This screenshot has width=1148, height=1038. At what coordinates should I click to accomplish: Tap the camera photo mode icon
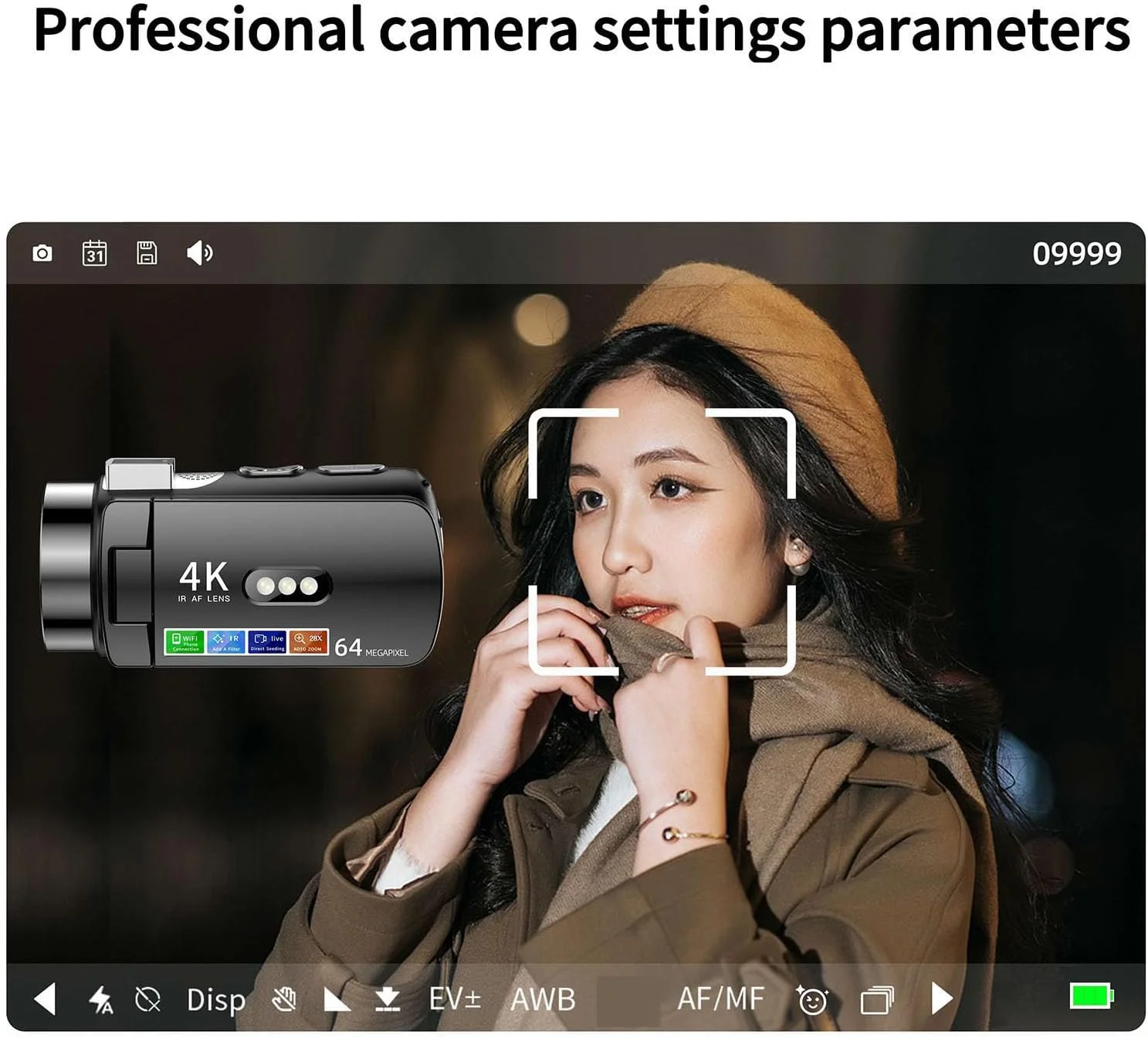pyautogui.click(x=42, y=253)
